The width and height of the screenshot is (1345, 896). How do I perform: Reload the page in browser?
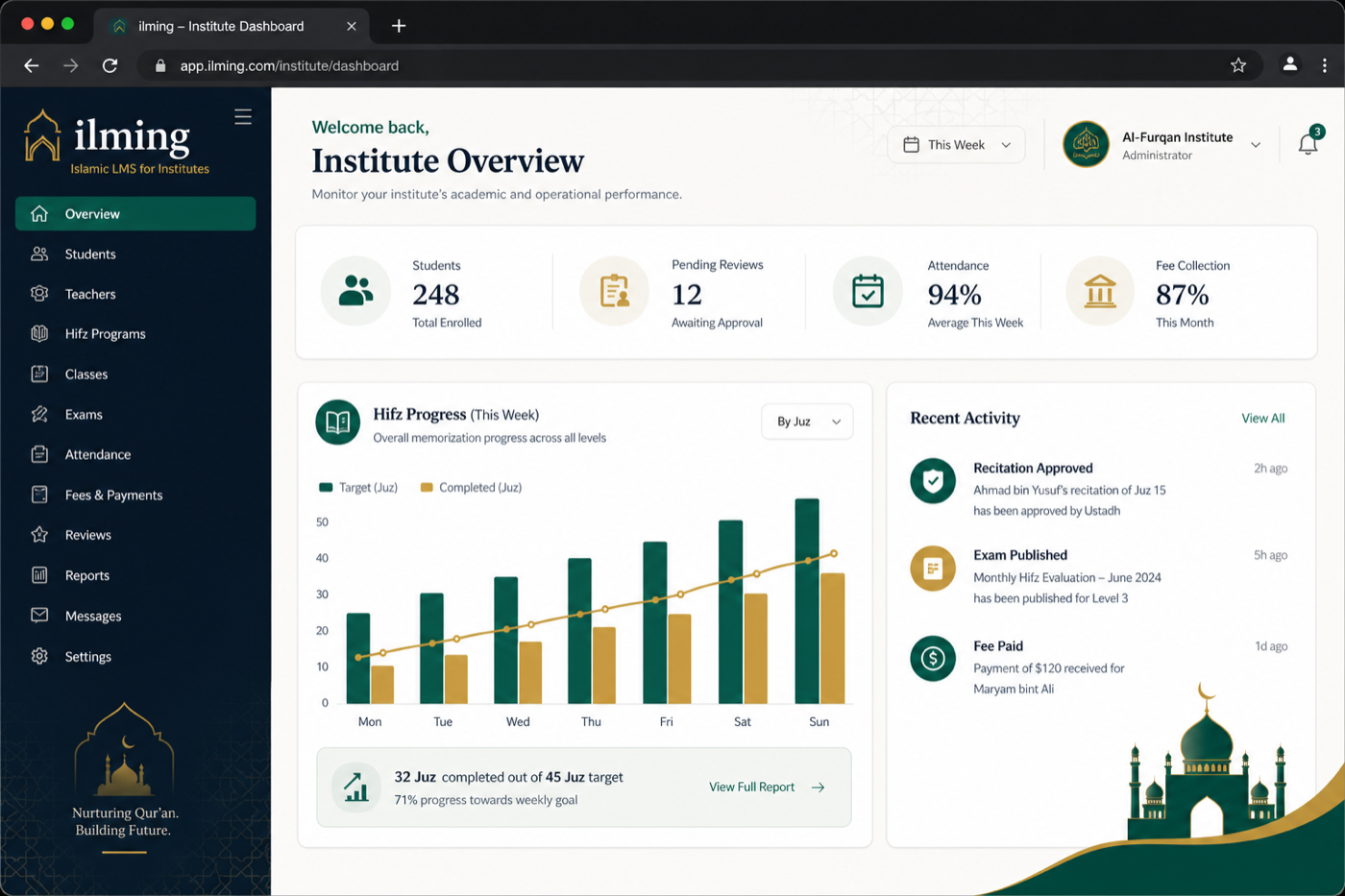[x=110, y=65]
